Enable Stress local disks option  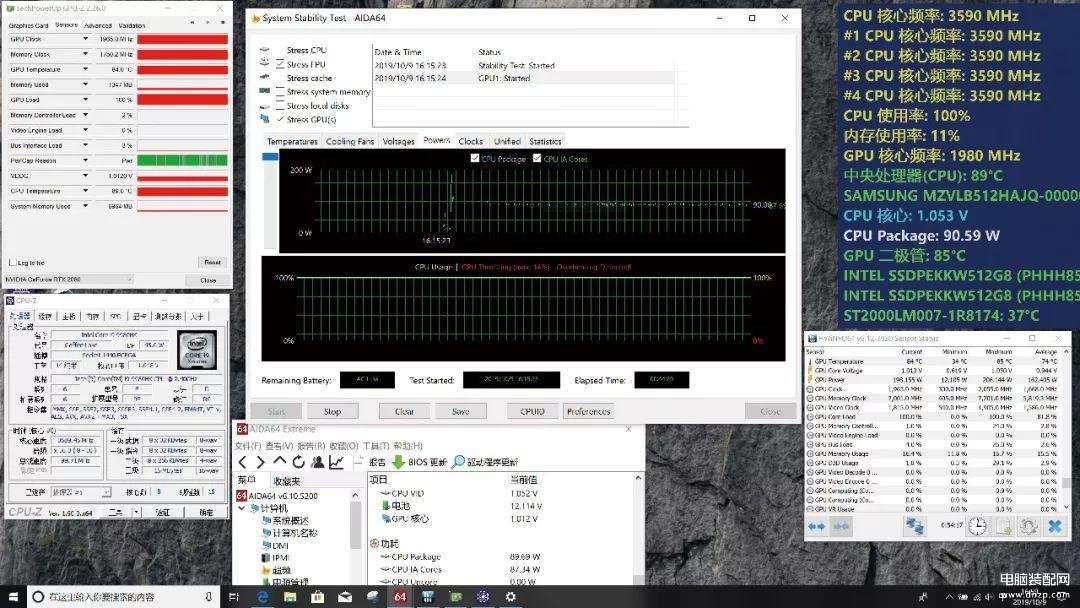pyautogui.click(x=280, y=105)
